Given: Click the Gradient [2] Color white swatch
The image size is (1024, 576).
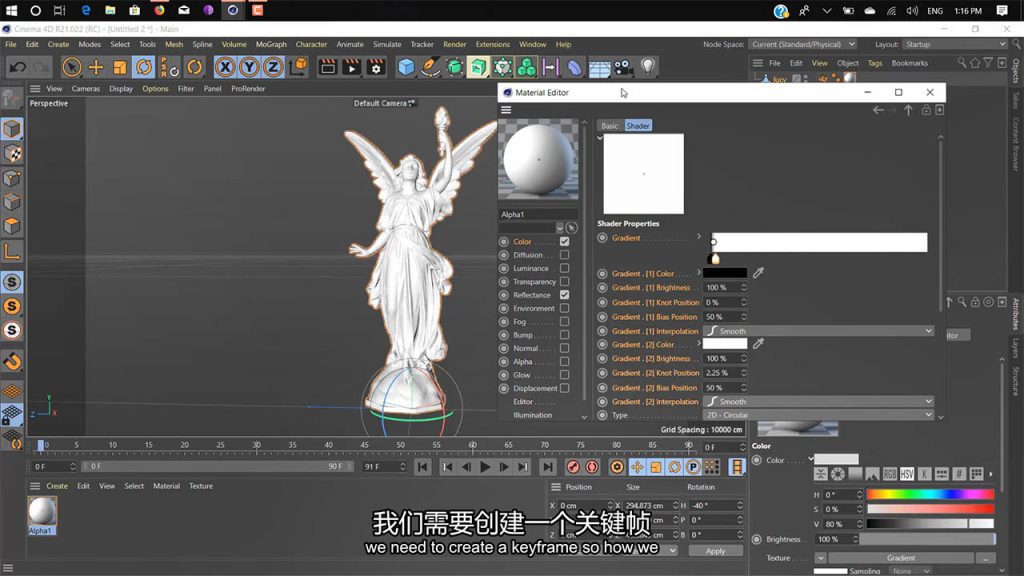Looking at the screenshot, I should 725,344.
